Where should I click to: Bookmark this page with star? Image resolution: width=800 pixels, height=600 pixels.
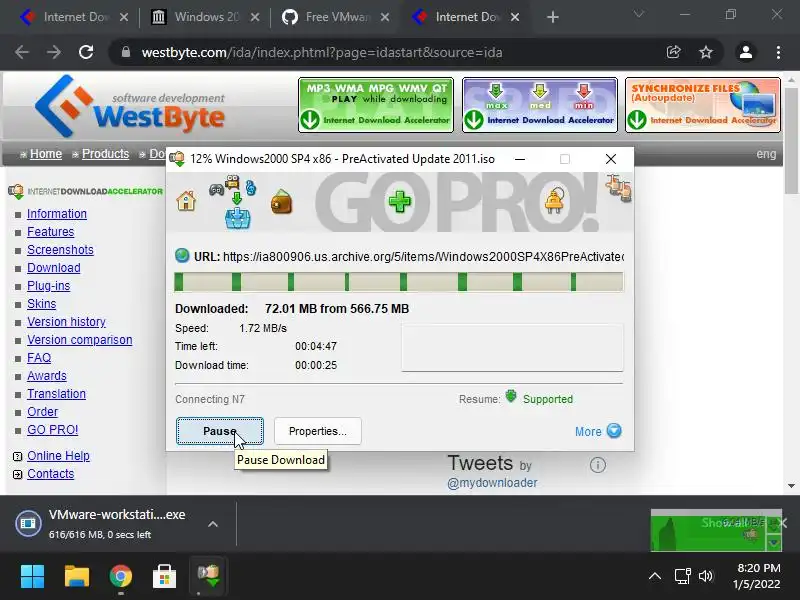(706, 52)
